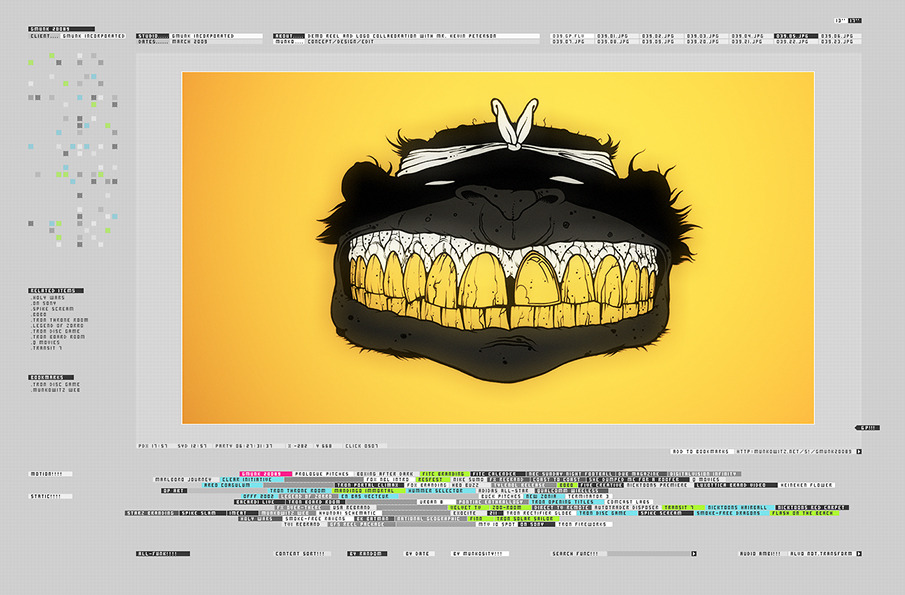
Task: Open the Terminator 3 project tag
Action: point(589,496)
